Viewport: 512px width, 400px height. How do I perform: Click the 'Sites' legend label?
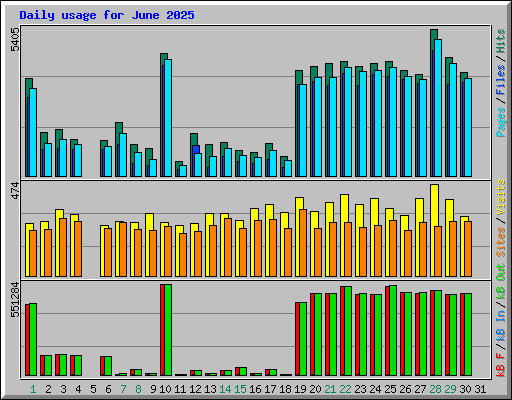[501, 242]
